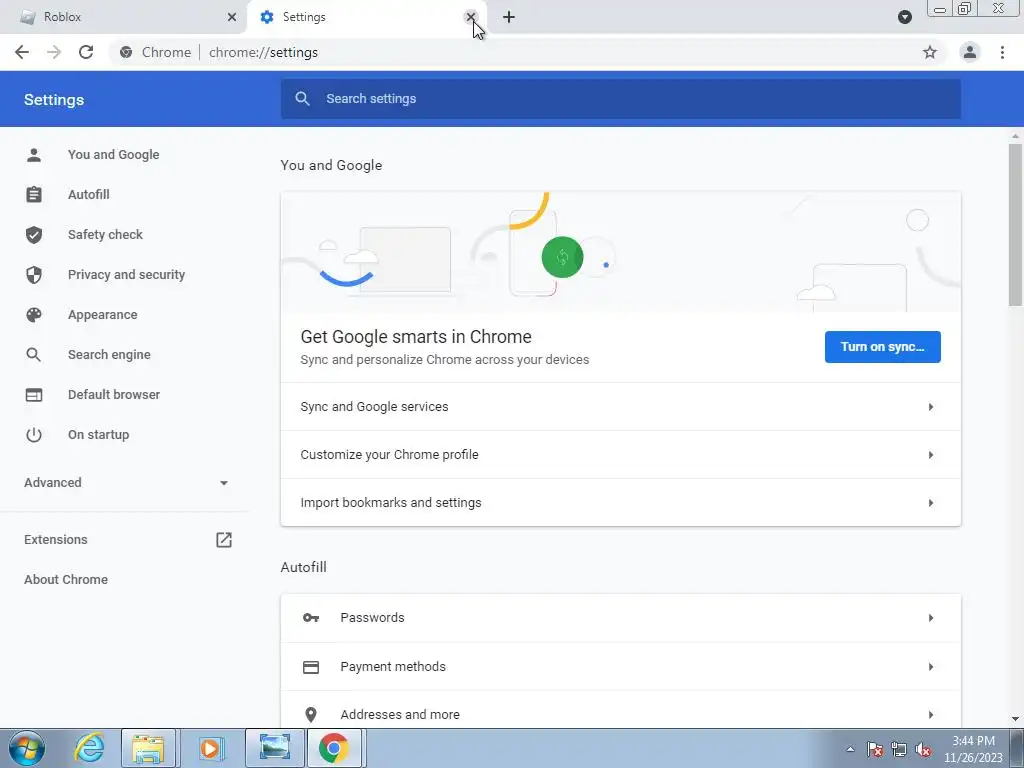The width and height of the screenshot is (1024, 768).
Task: Click the shield icon for Privacy and security
Action: click(34, 275)
